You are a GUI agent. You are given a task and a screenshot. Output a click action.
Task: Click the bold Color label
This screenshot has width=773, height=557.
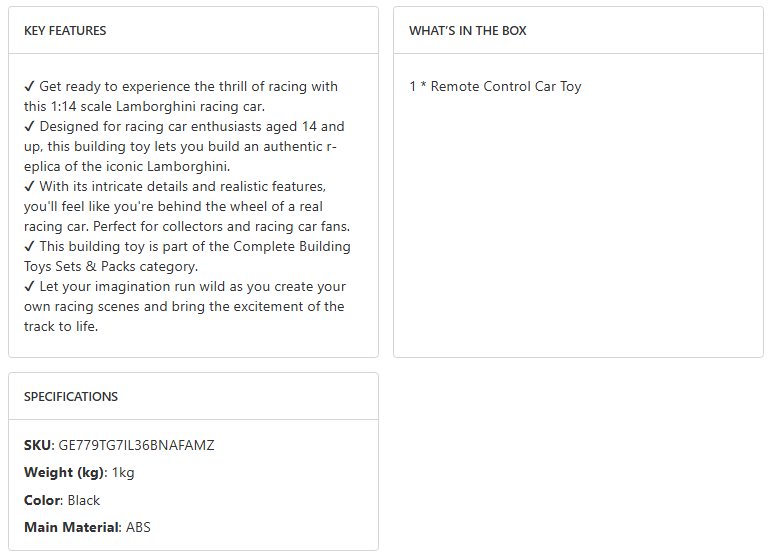42,500
